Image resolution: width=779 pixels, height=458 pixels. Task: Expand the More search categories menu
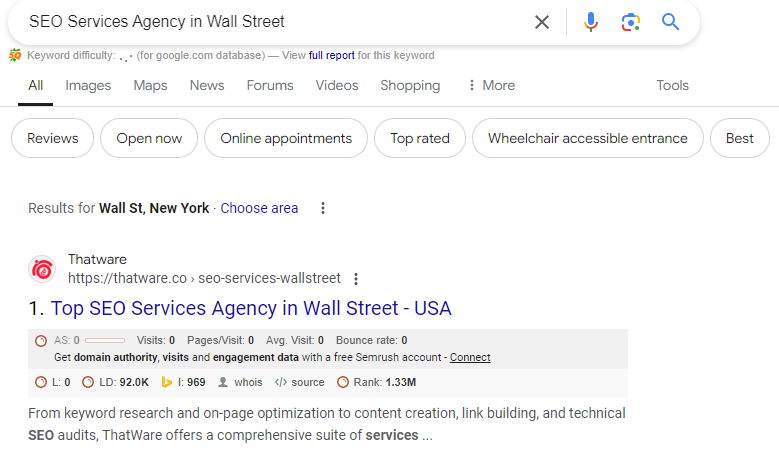(492, 85)
